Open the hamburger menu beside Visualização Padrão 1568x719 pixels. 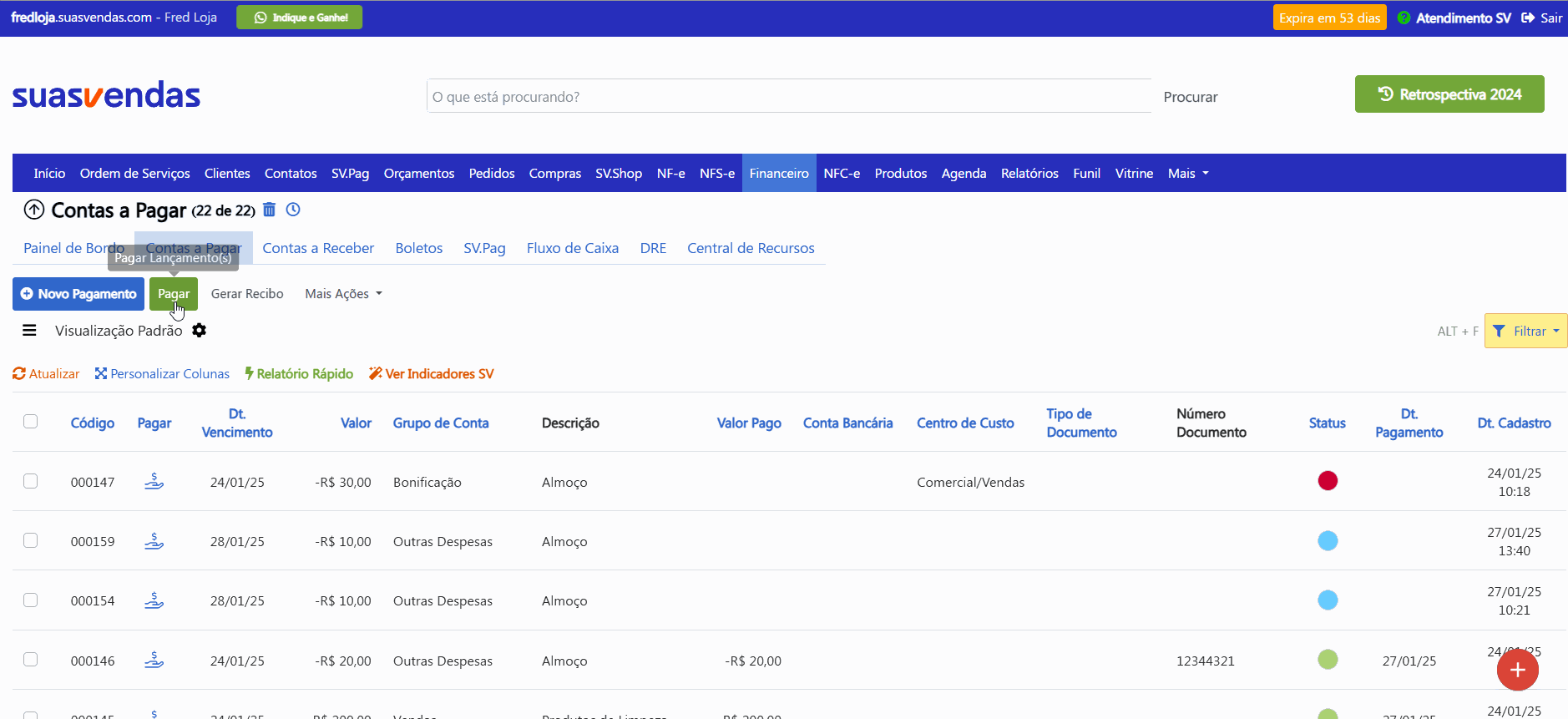[x=29, y=331]
